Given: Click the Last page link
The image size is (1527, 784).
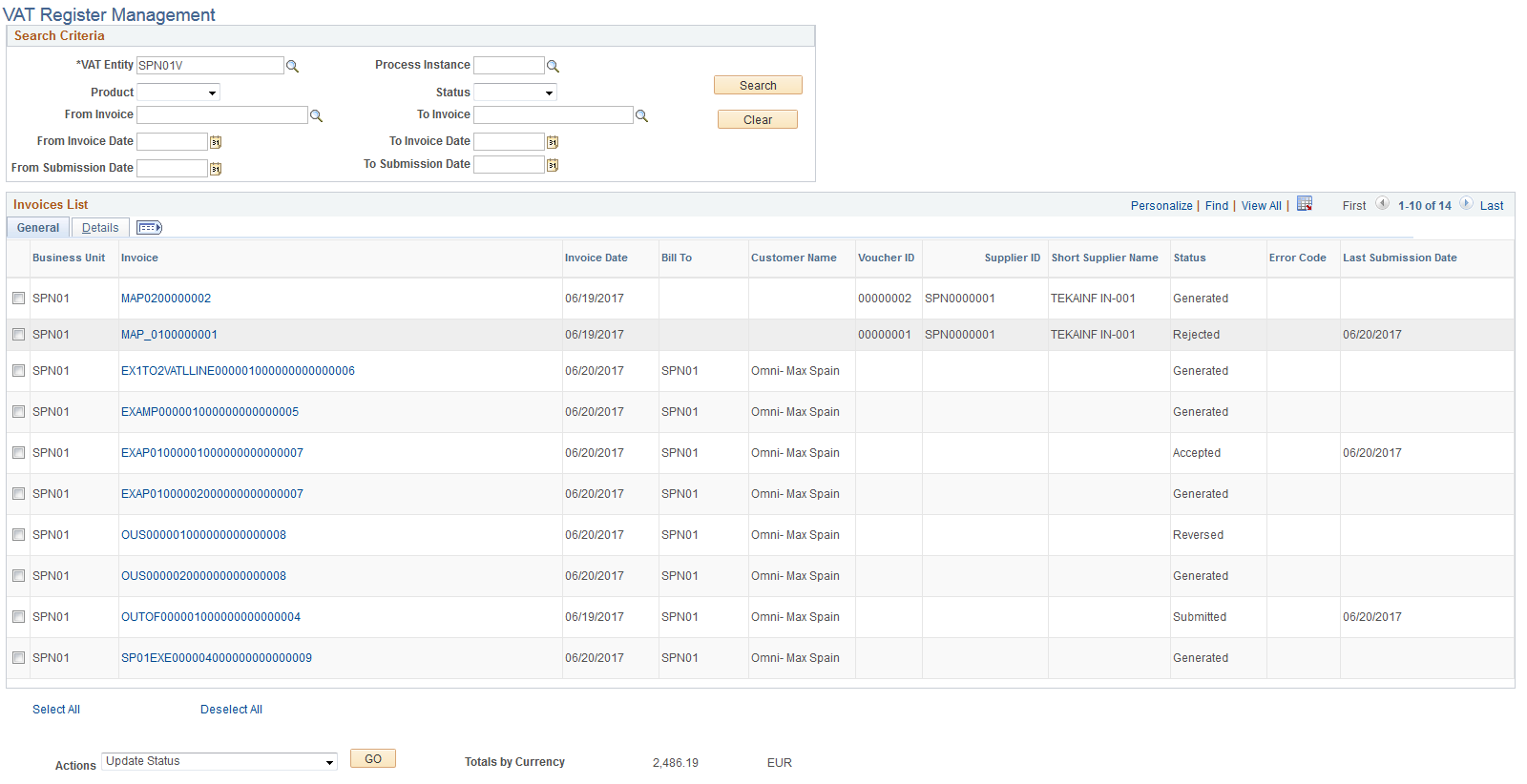Looking at the screenshot, I should [x=1492, y=206].
